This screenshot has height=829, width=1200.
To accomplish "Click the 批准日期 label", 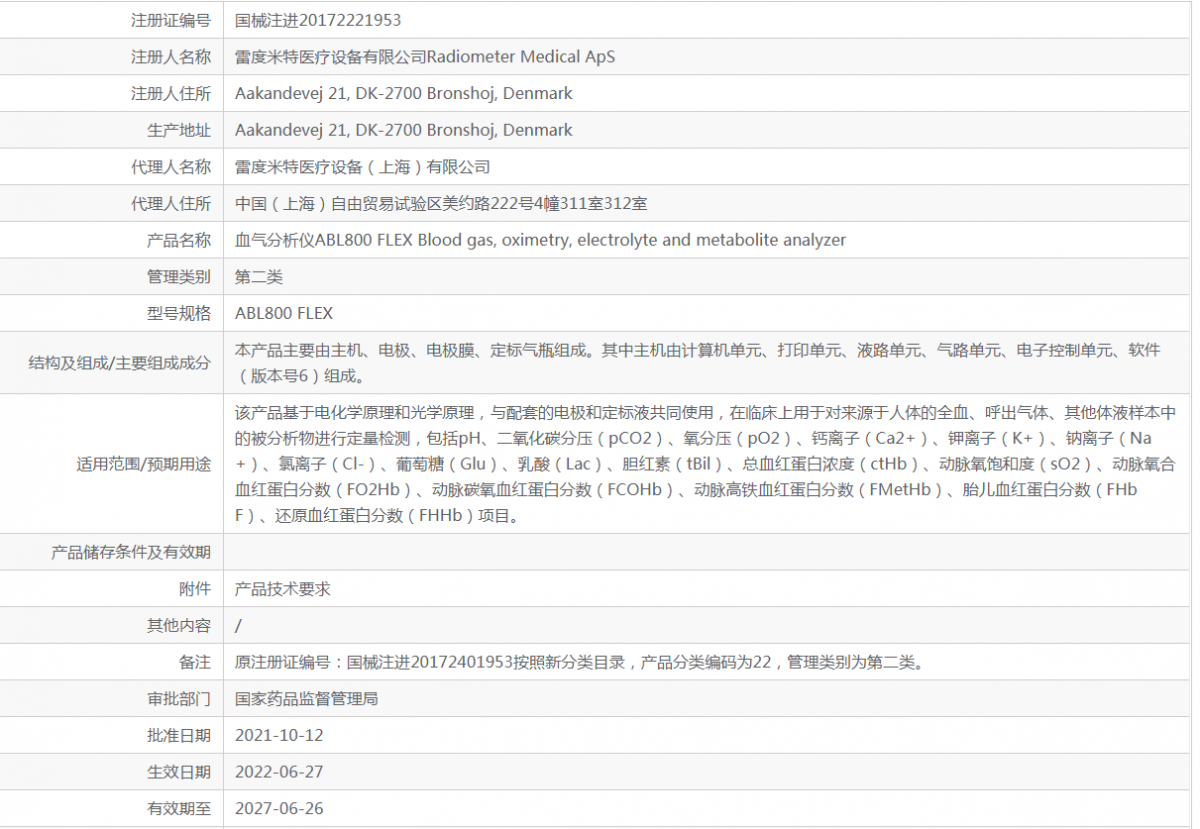I will point(179,735).
